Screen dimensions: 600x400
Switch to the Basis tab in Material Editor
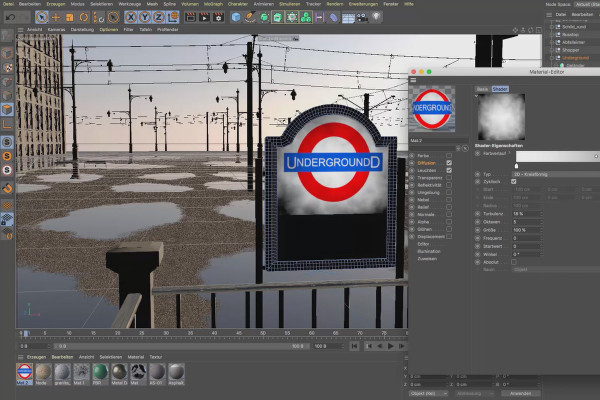click(483, 89)
